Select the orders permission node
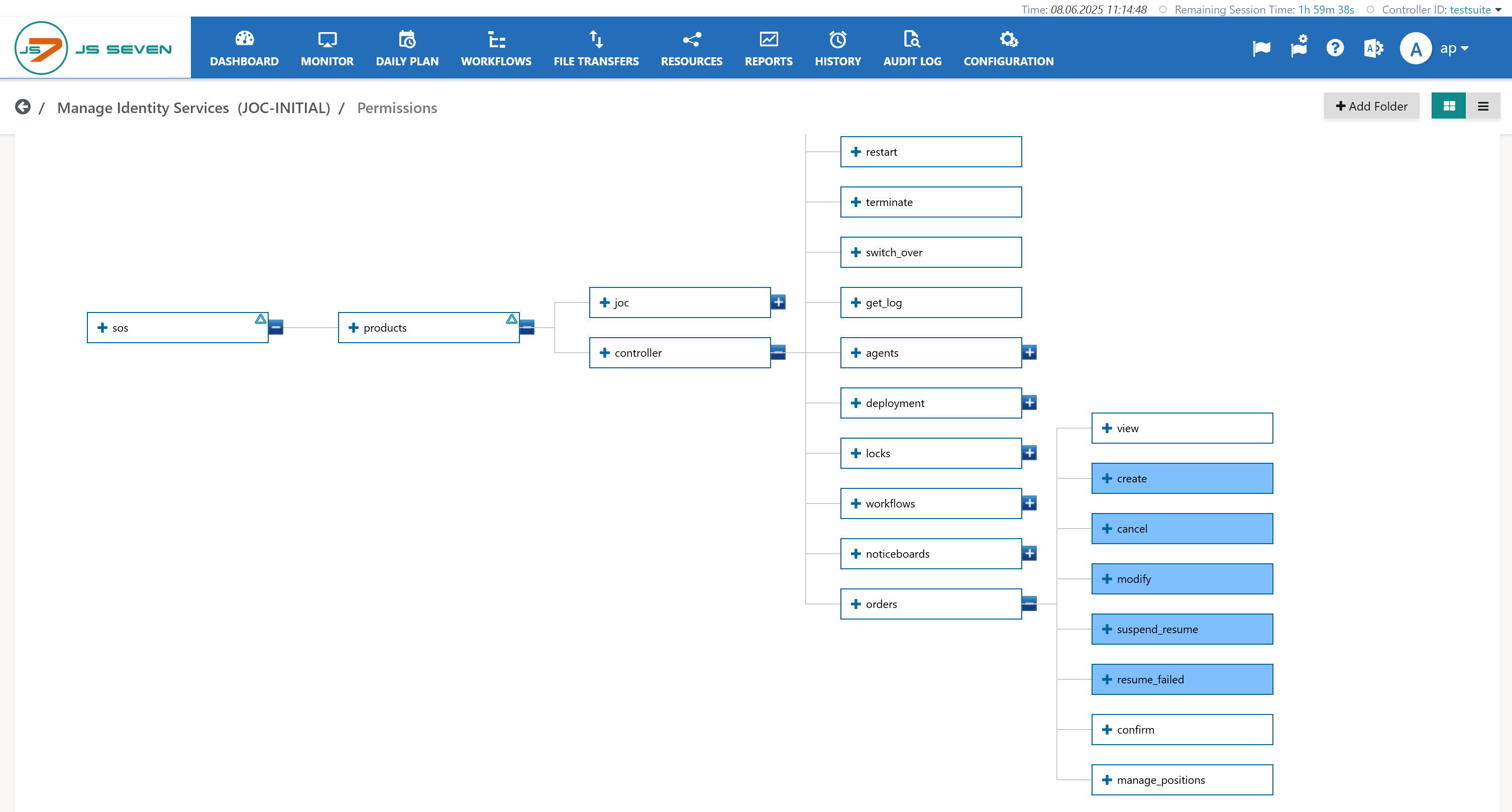The image size is (1512, 812). pyautogui.click(x=931, y=603)
